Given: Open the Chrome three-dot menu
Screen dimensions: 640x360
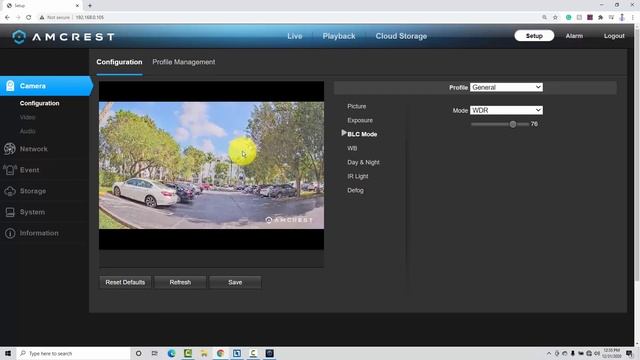Looking at the screenshot, I should [633, 17].
